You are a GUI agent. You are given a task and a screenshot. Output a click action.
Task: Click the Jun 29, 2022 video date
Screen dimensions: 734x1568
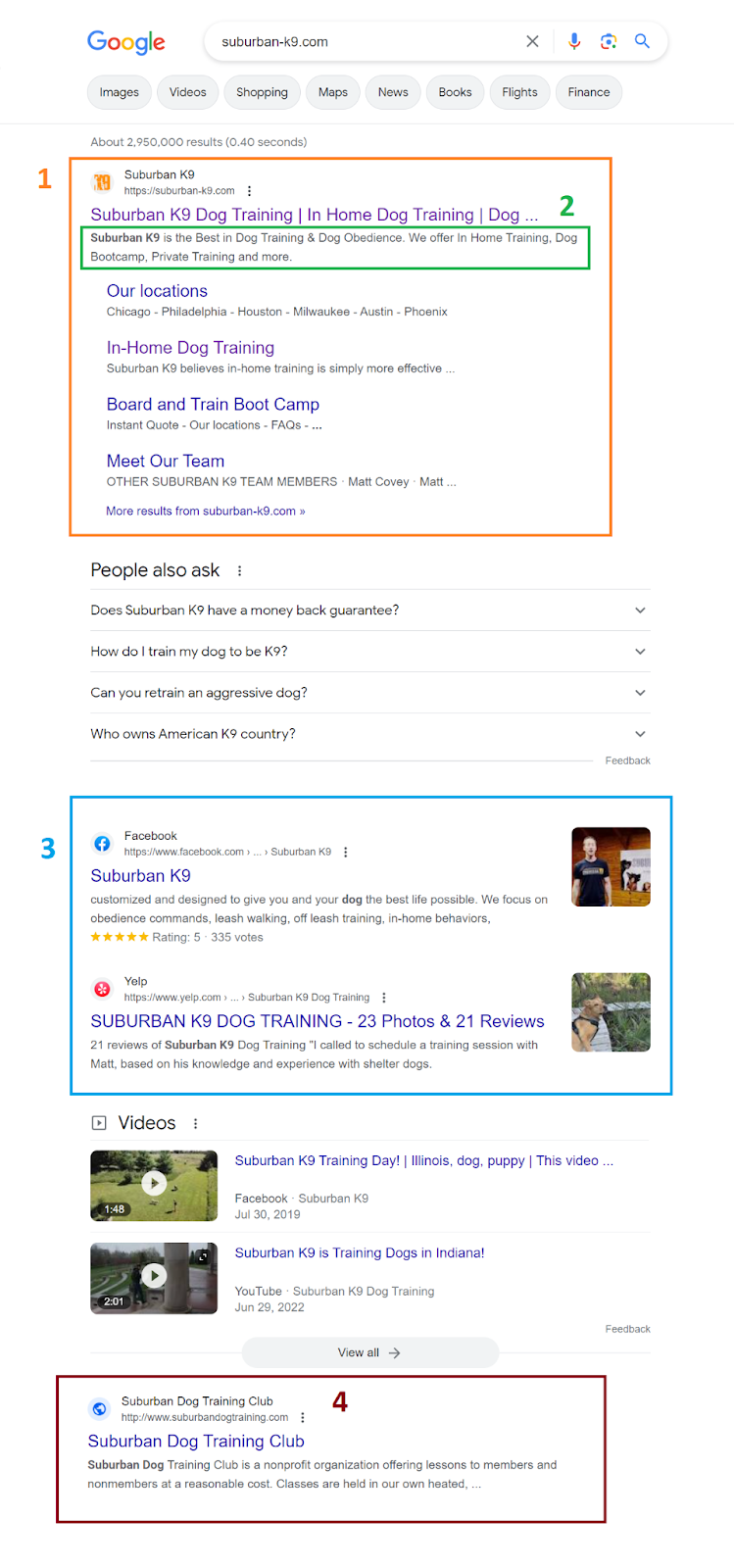coord(269,1307)
